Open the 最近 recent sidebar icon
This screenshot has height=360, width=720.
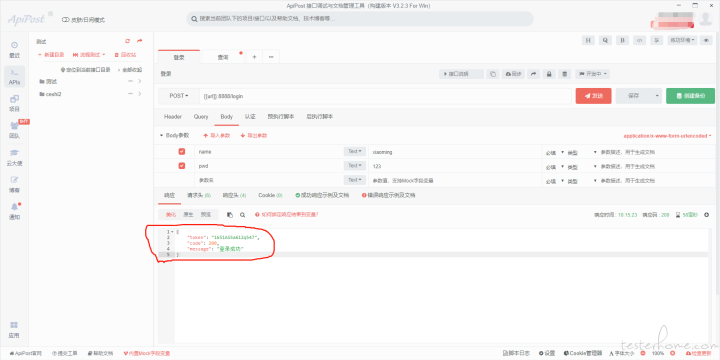14,50
